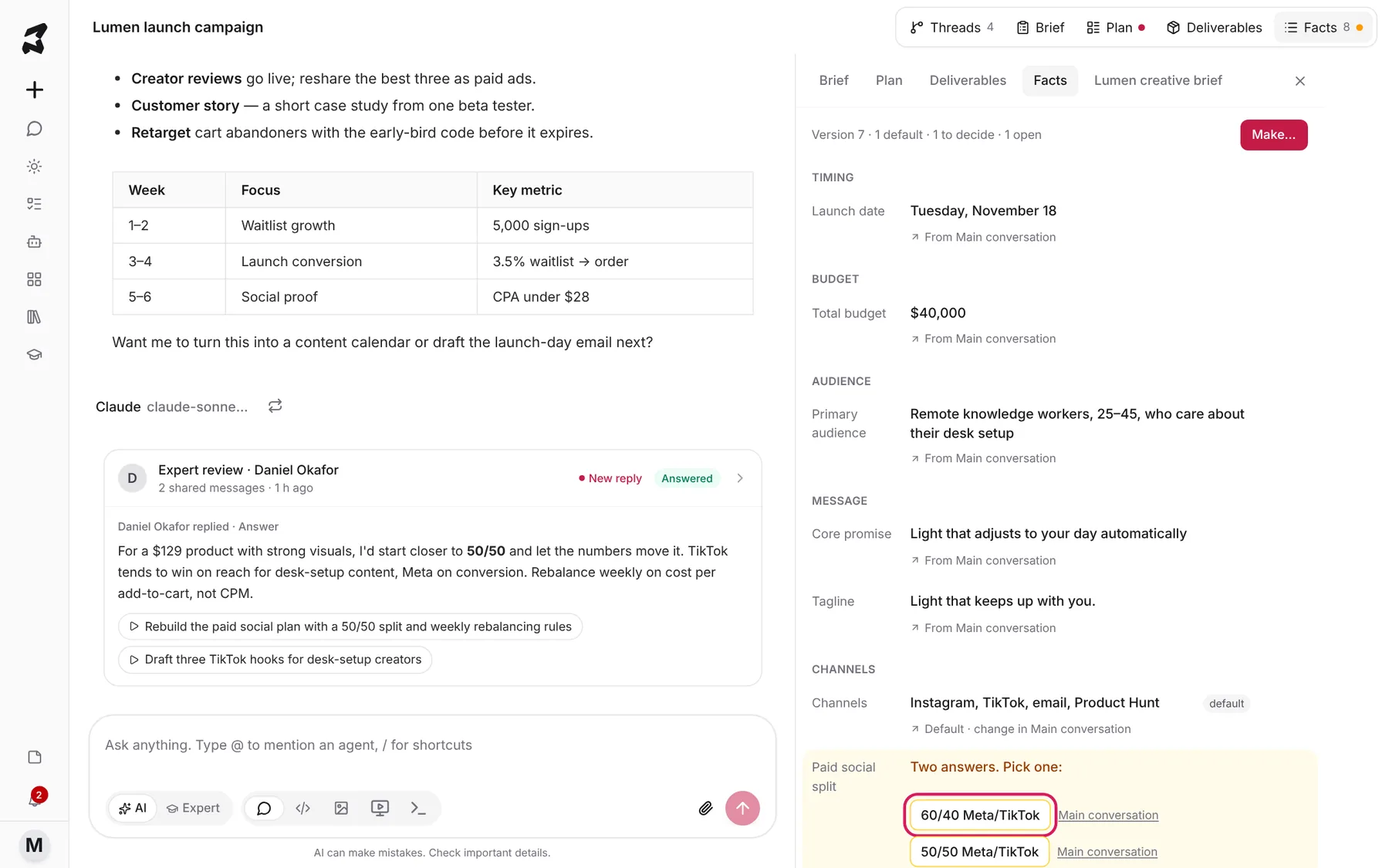Screen dimensions: 1389x868
Task: Select the code brackets mode icon
Action: coord(302,808)
